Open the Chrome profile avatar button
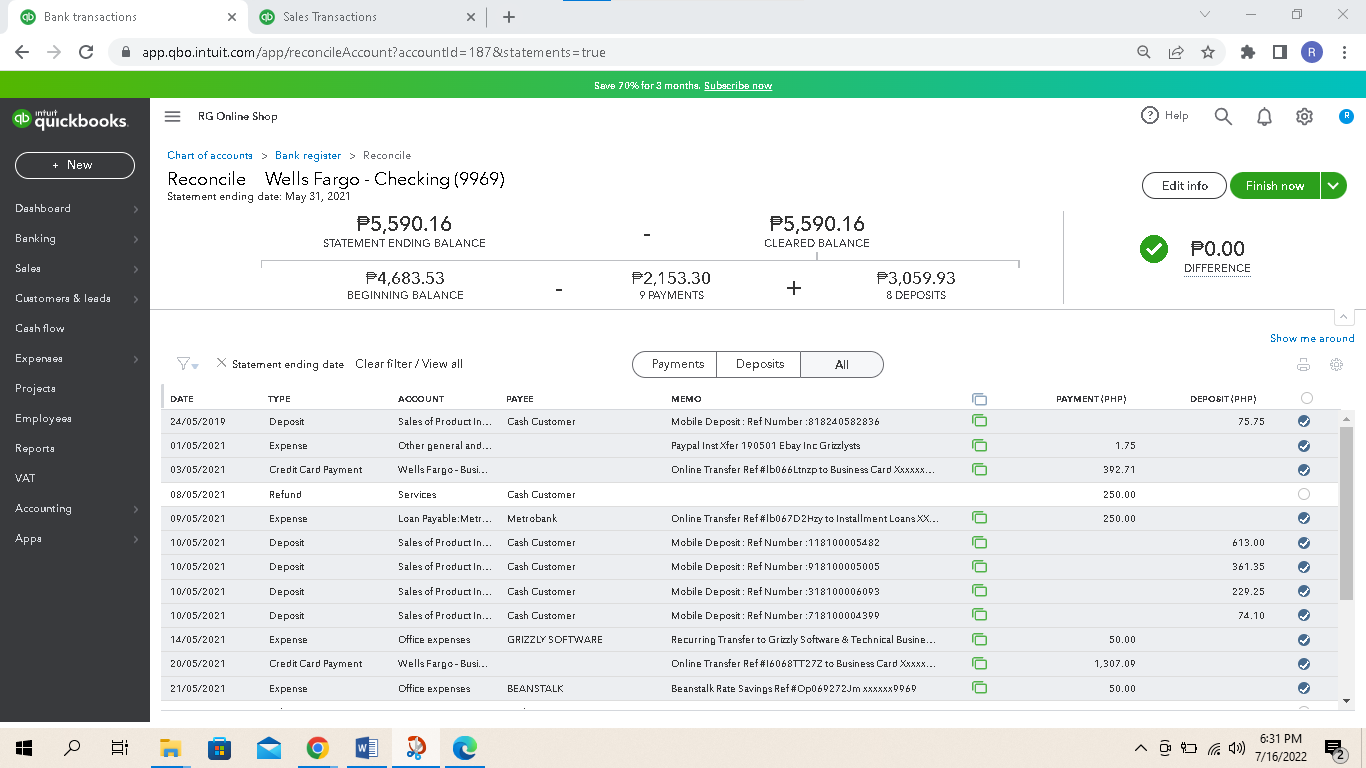 pyautogui.click(x=1312, y=52)
